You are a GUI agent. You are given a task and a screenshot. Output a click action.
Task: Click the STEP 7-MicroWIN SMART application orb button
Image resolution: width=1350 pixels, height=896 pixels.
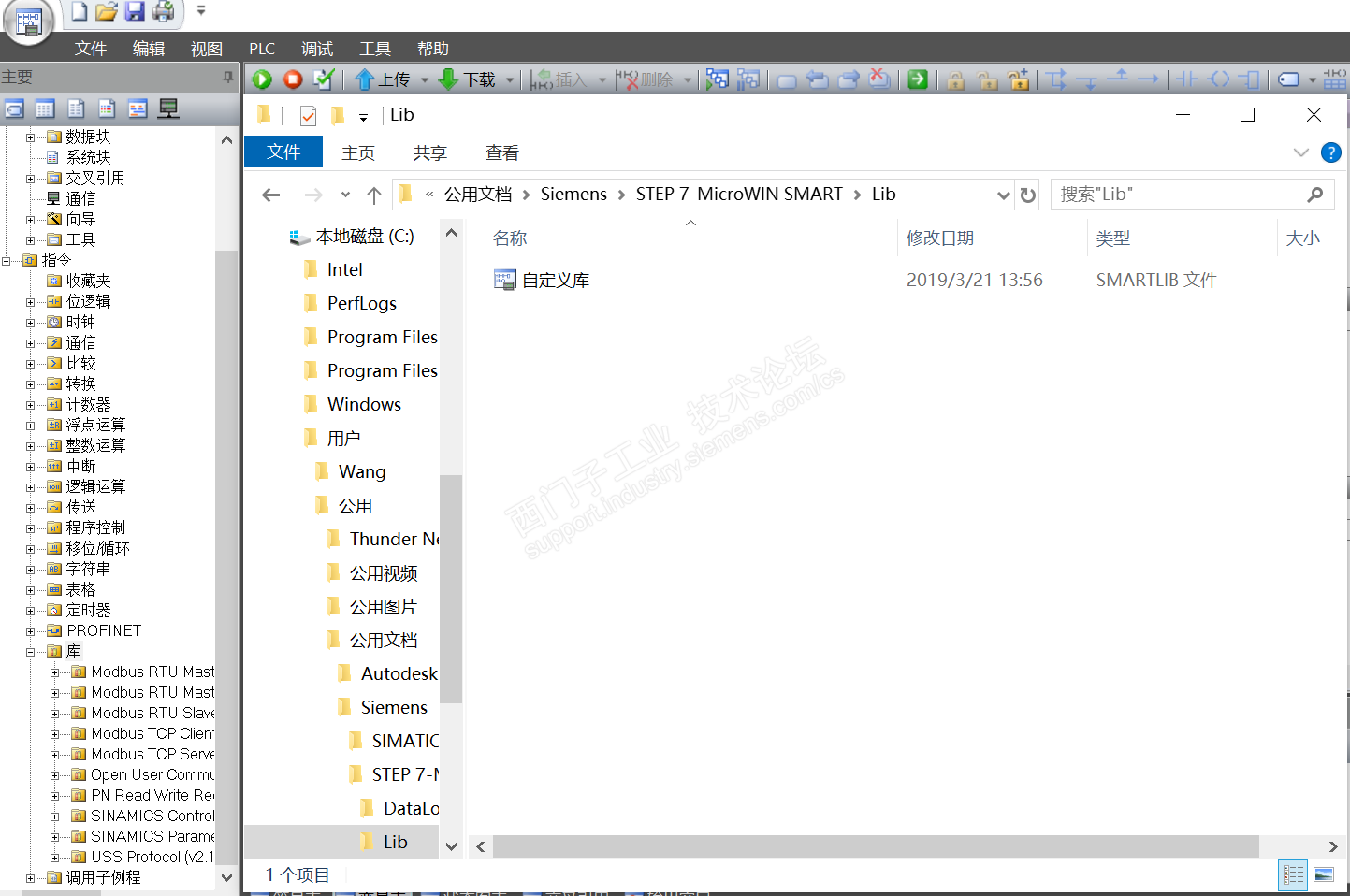coord(29,22)
